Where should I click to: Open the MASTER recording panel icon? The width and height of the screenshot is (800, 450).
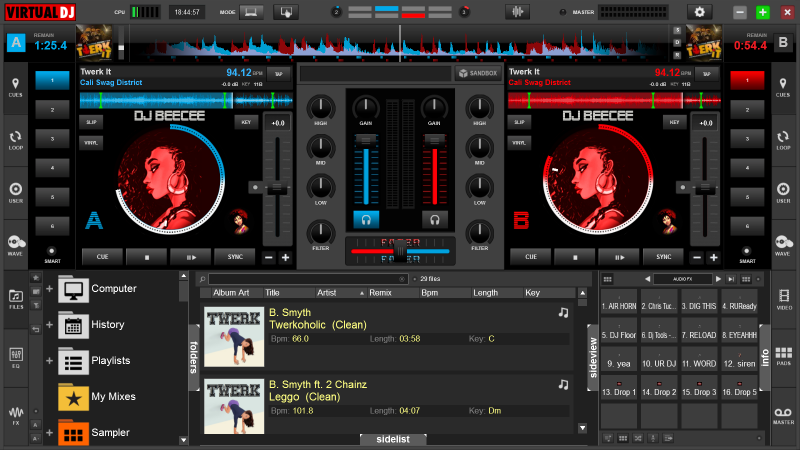[784, 415]
